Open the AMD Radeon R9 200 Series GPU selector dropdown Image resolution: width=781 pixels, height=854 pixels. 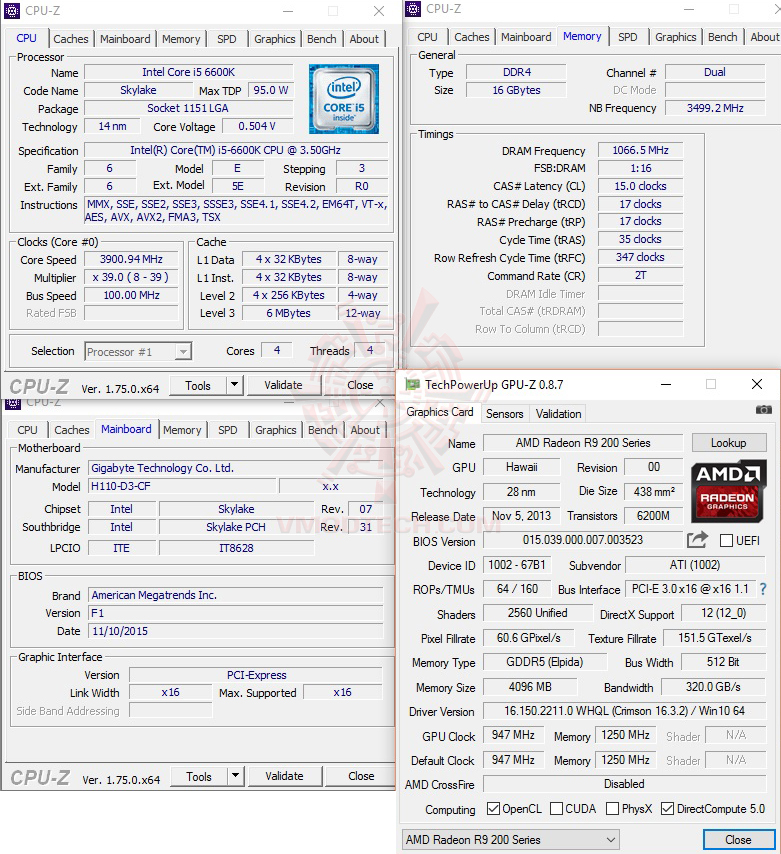[511, 839]
